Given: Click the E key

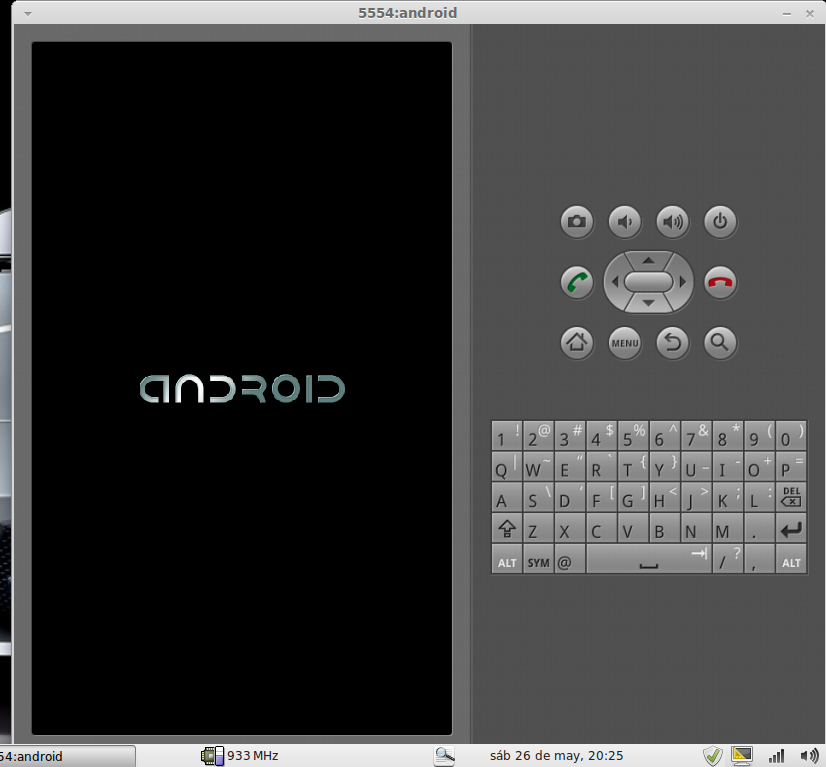Looking at the screenshot, I should pyautogui.click(x=570, y=466).
